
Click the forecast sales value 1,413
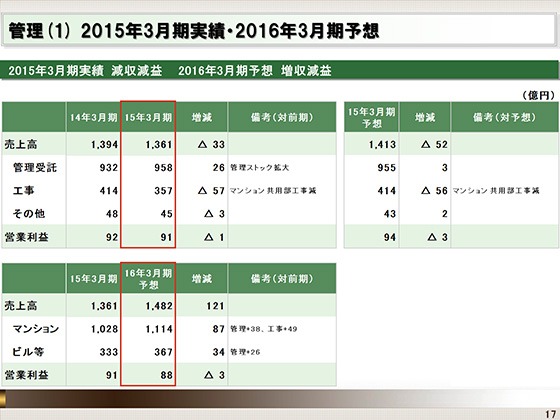382,145
